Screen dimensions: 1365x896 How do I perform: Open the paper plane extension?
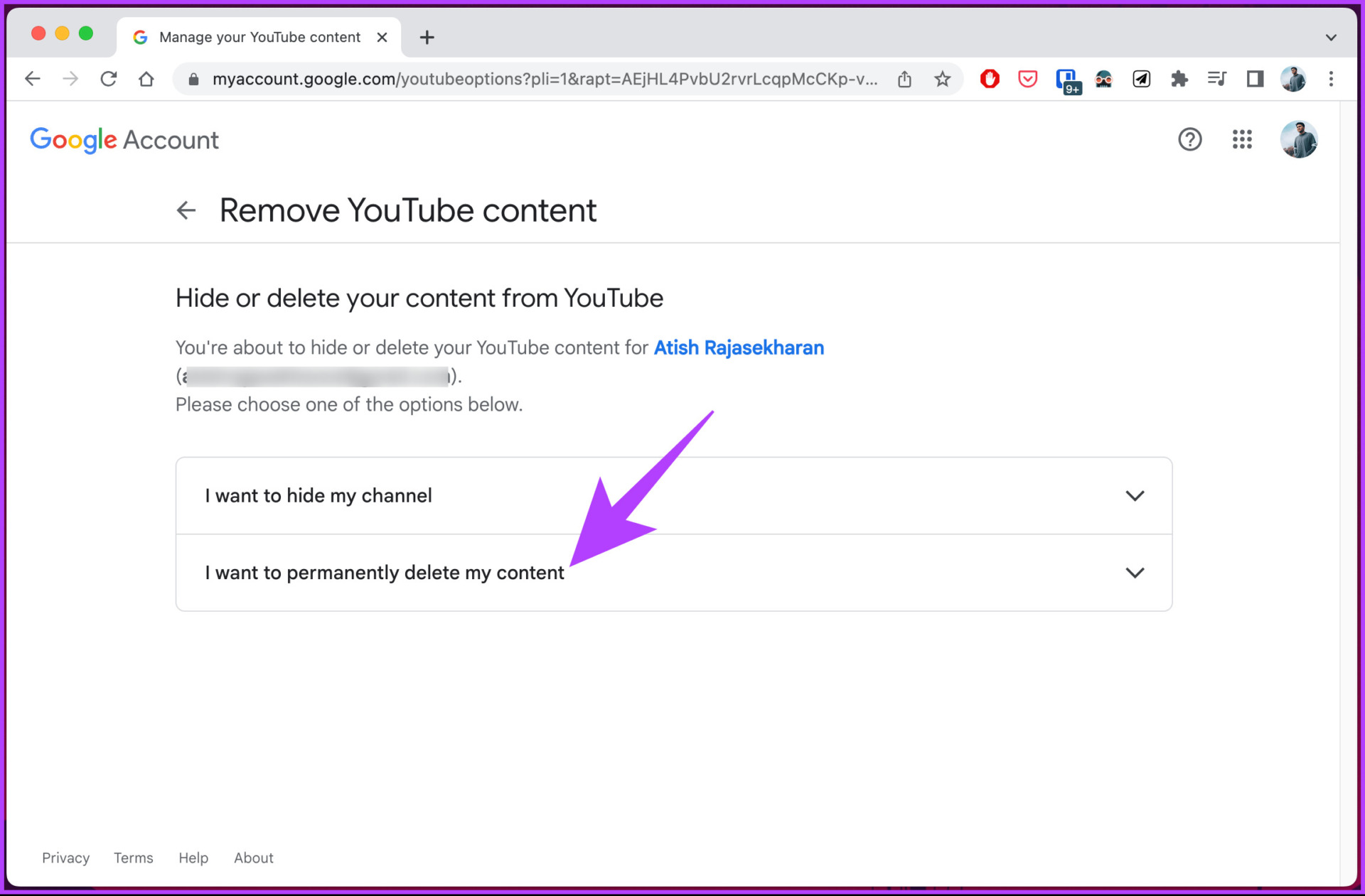click(x=1142, y=79)
